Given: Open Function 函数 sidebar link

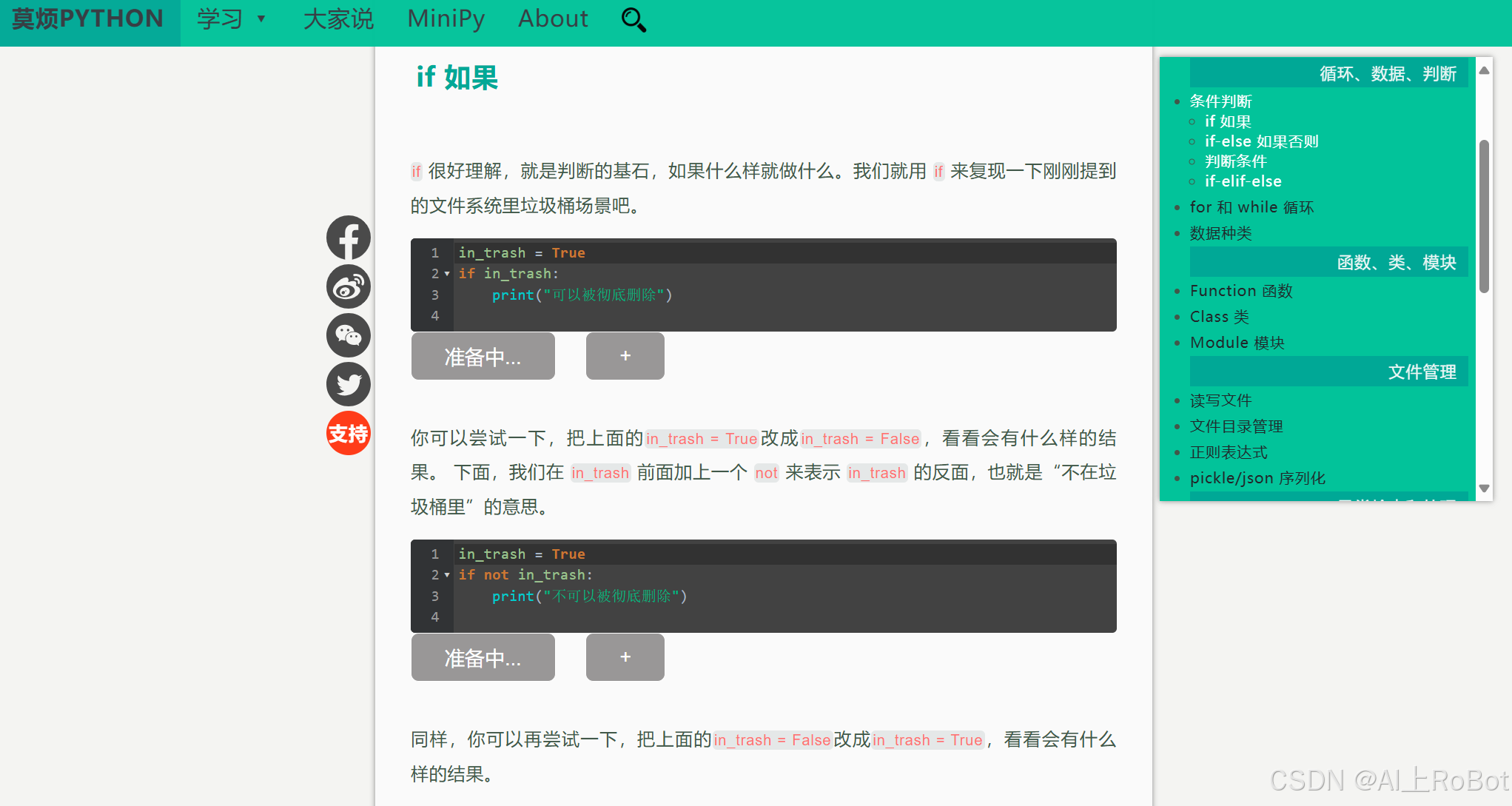Looking at the screenshot, I should click(x=1241, y=291).
